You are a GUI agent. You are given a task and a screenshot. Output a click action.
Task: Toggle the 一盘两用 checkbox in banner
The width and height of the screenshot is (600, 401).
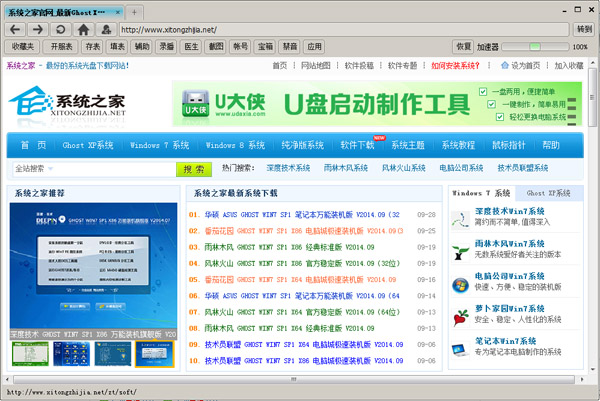pos(484,90)
